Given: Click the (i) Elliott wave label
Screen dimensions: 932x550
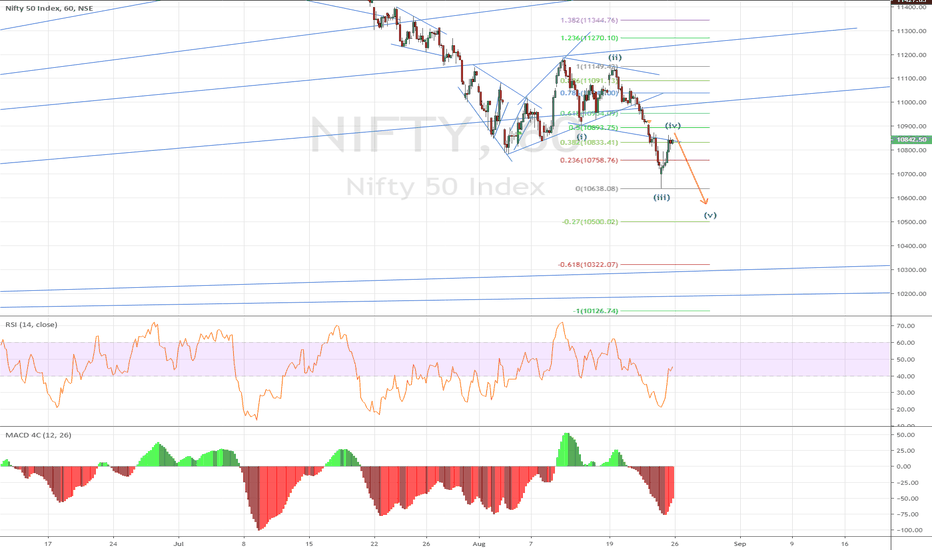Looking at the screenshot, I should point(582,137).
